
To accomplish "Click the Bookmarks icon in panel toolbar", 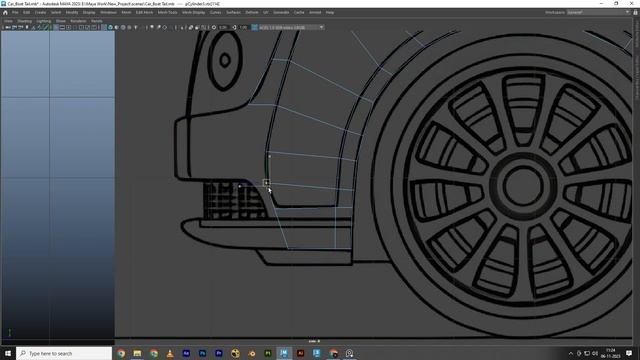I will (x=27, y=27).
